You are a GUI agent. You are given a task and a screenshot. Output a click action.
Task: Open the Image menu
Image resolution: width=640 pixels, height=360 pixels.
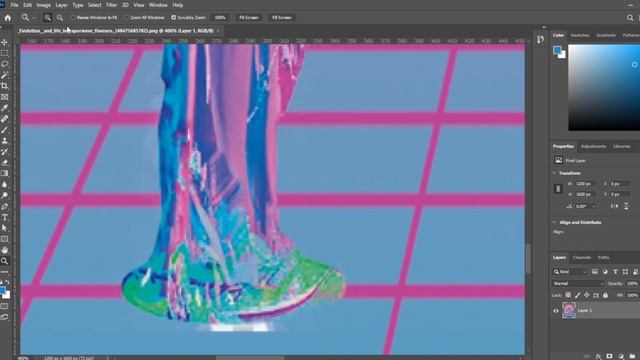pos(44,5)
